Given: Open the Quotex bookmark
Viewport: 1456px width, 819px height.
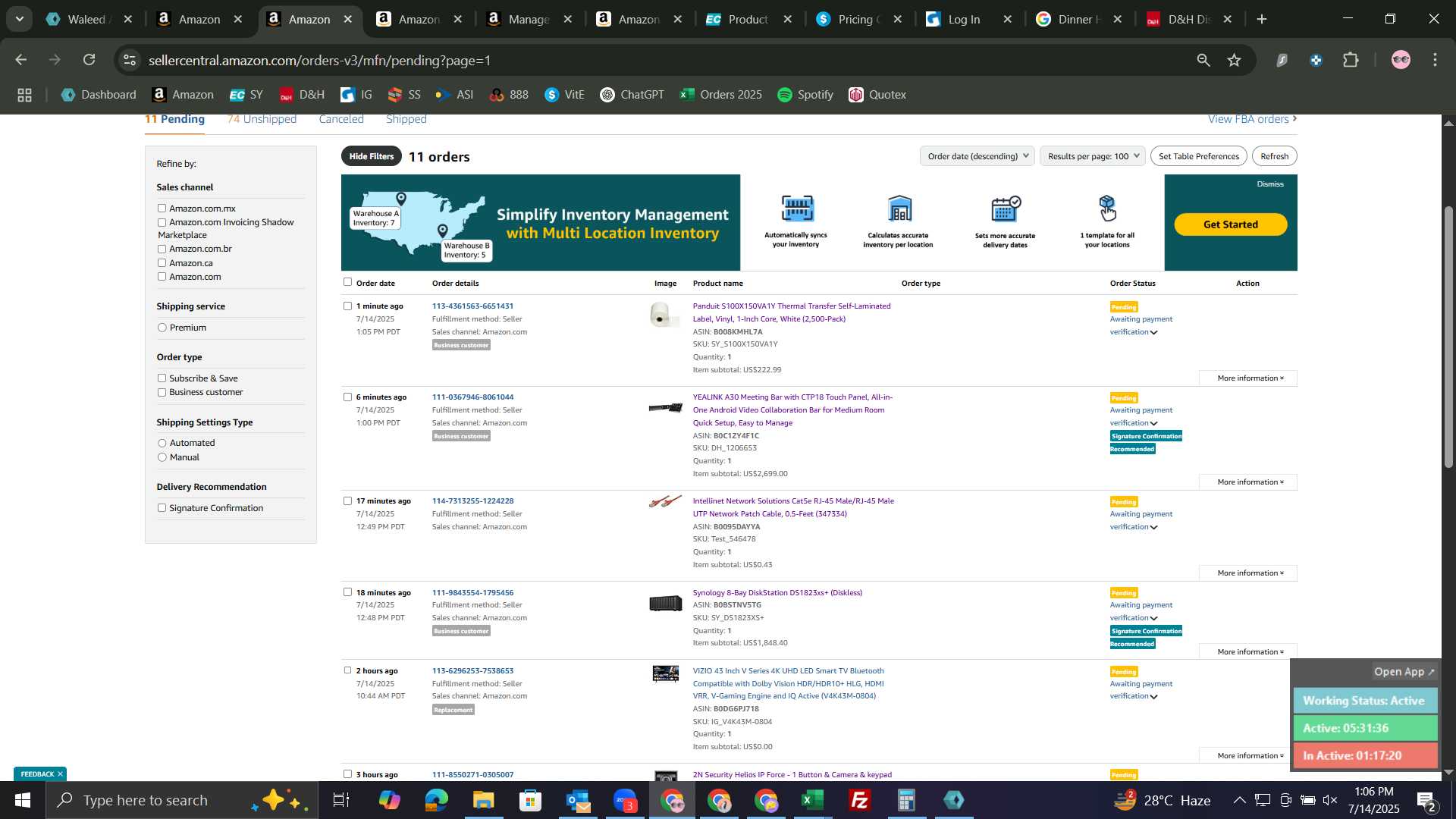Looking at the screenshot, I should [x=877, y=95].
